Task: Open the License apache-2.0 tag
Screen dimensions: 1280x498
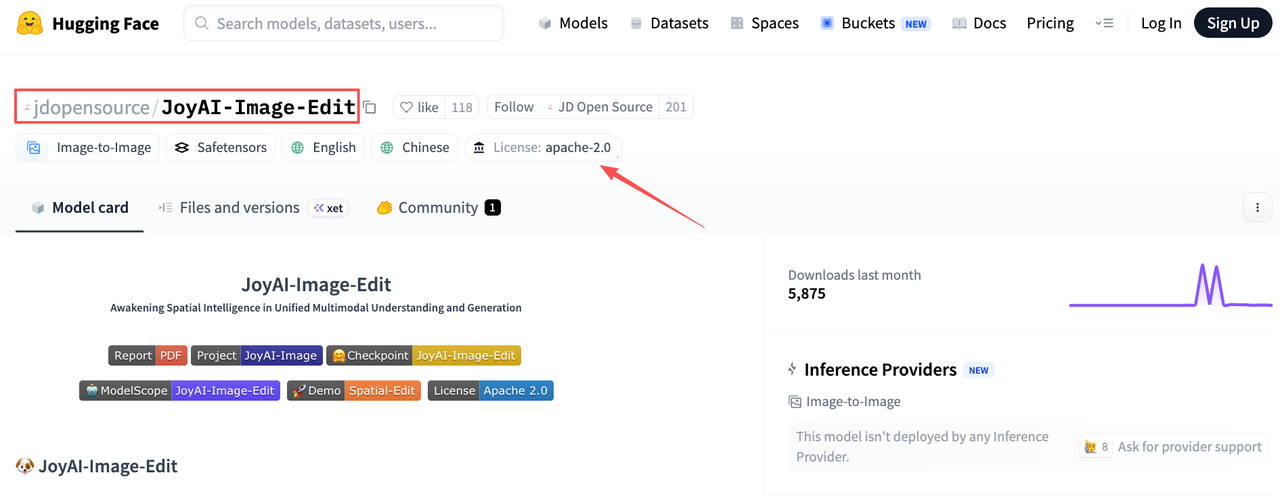Action: [x=543, y=147]
